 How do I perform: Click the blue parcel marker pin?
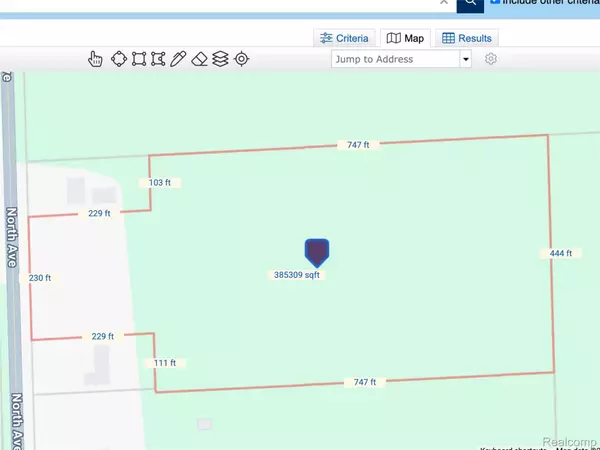316,251
